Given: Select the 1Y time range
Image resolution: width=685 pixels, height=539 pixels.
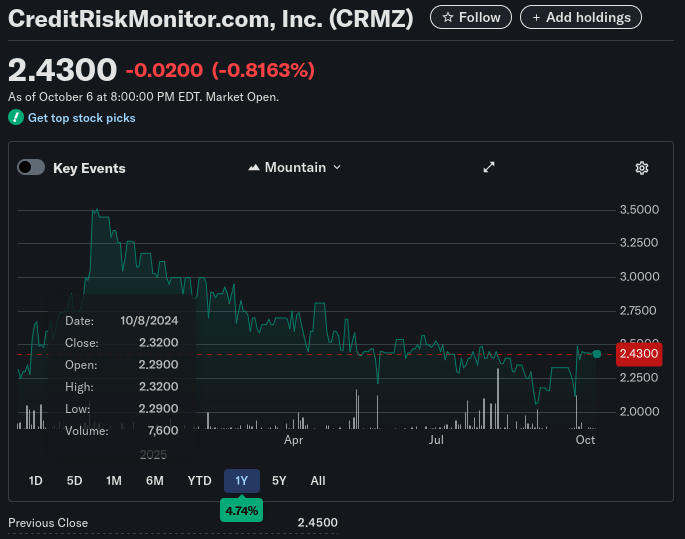Looking at the screenshot, I should (241, 481).
